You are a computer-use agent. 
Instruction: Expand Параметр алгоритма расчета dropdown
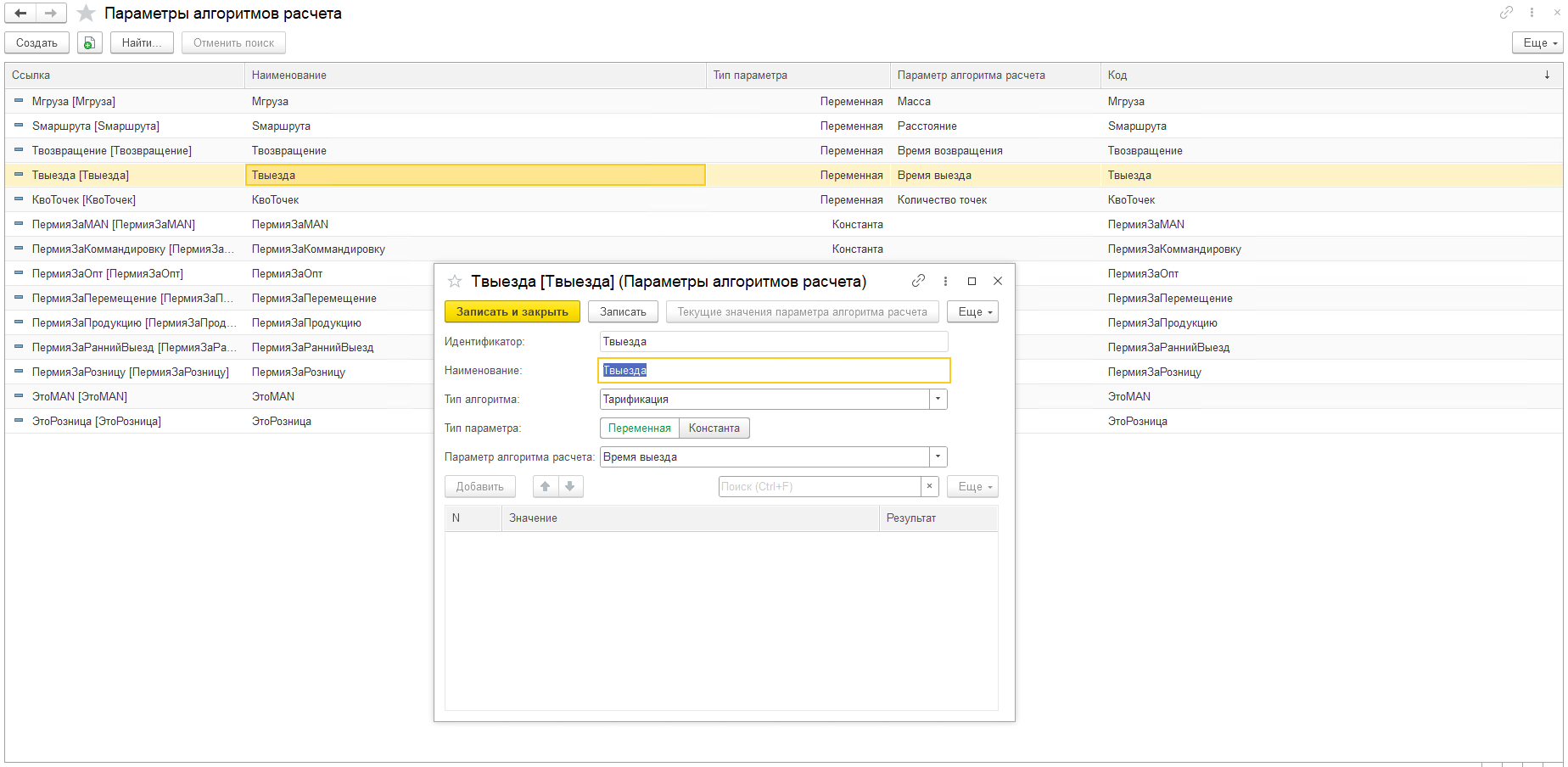click(938, 457)
